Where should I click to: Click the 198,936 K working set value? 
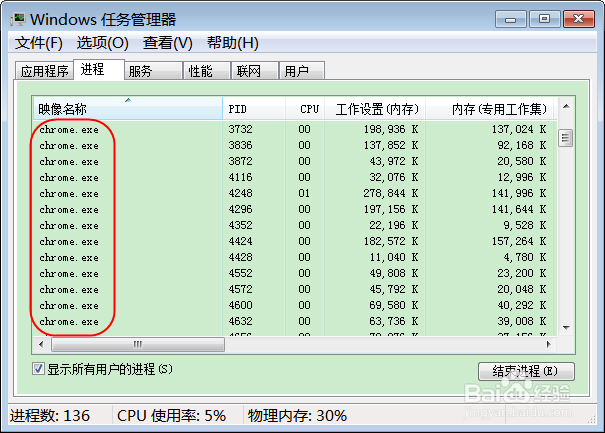click(391, 129)
